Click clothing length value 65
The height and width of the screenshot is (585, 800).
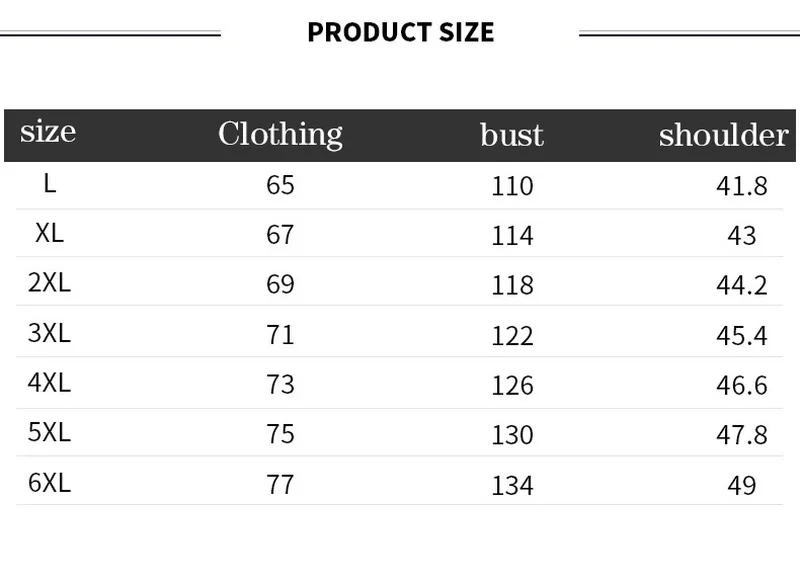280,185
